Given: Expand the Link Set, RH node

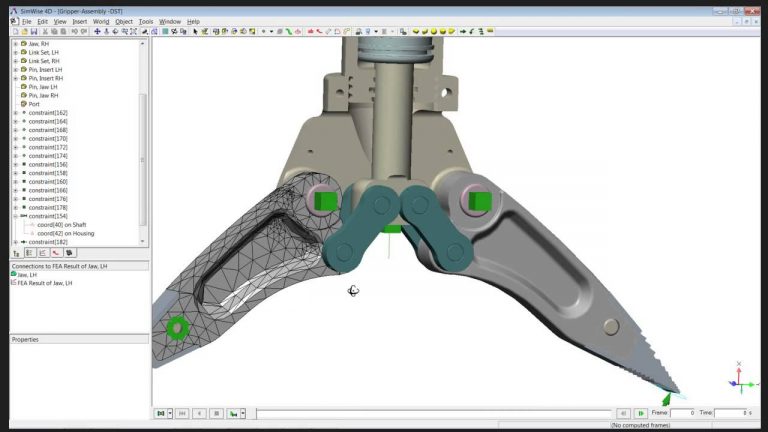Looking at the screenshot, I should 16,61.
